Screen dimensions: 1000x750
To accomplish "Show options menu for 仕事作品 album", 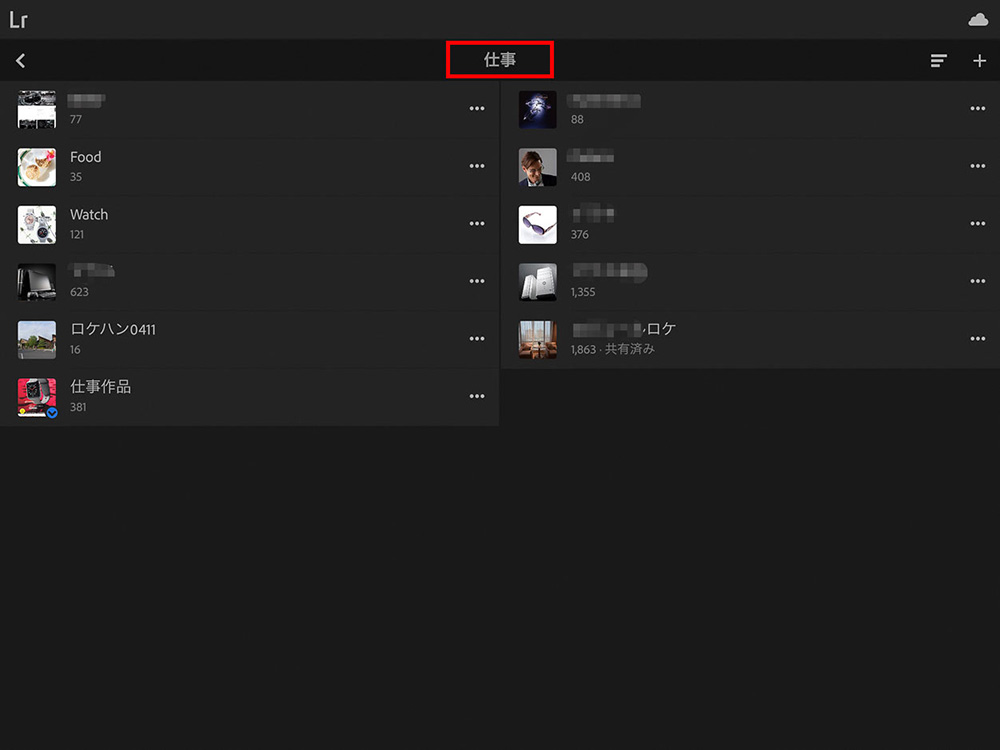I will click(477, 397).
